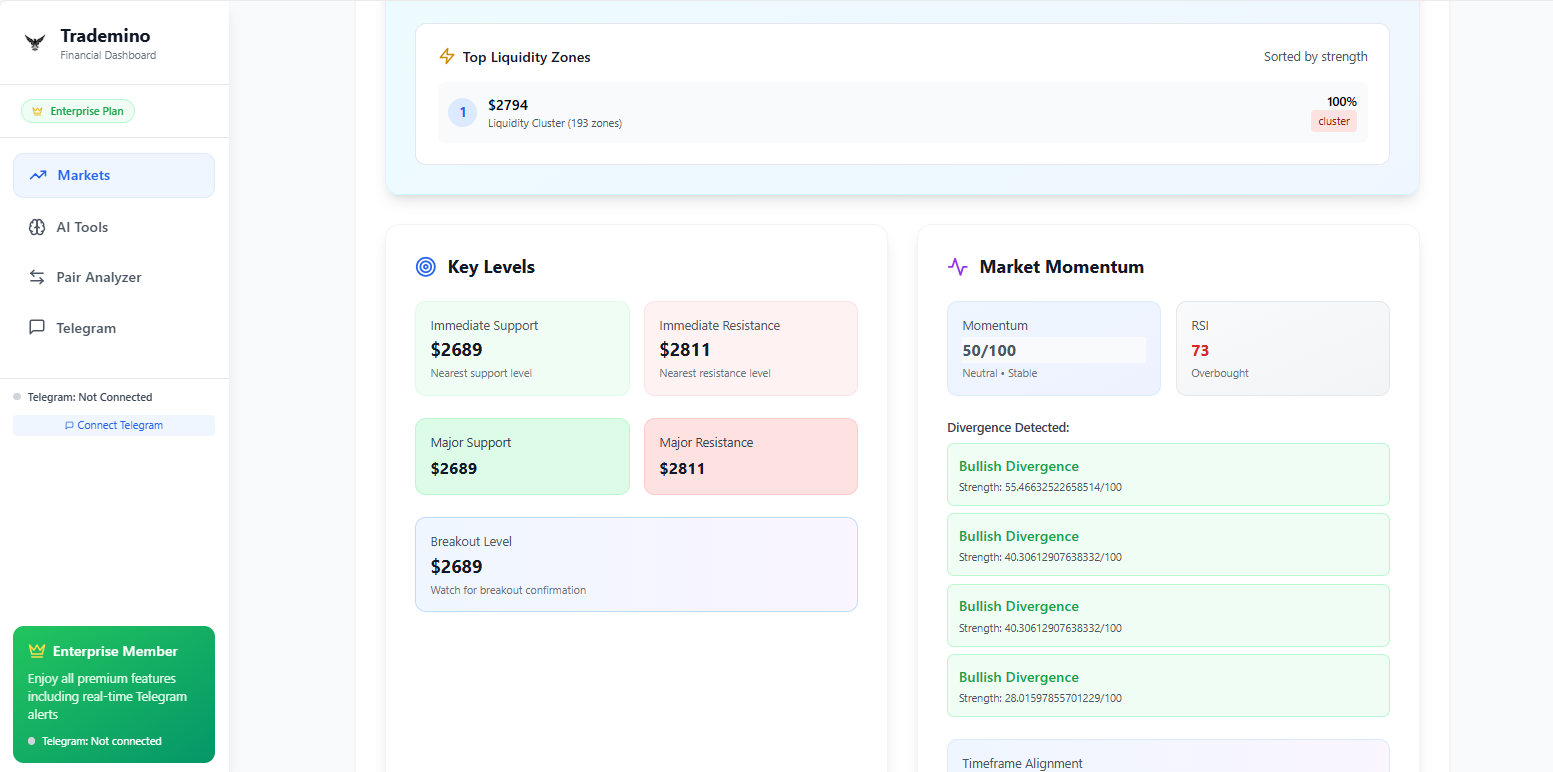This screenshot has width=1553, height=772.
Task: Click the target icon next to Key Levels
Action: [425, 266]
